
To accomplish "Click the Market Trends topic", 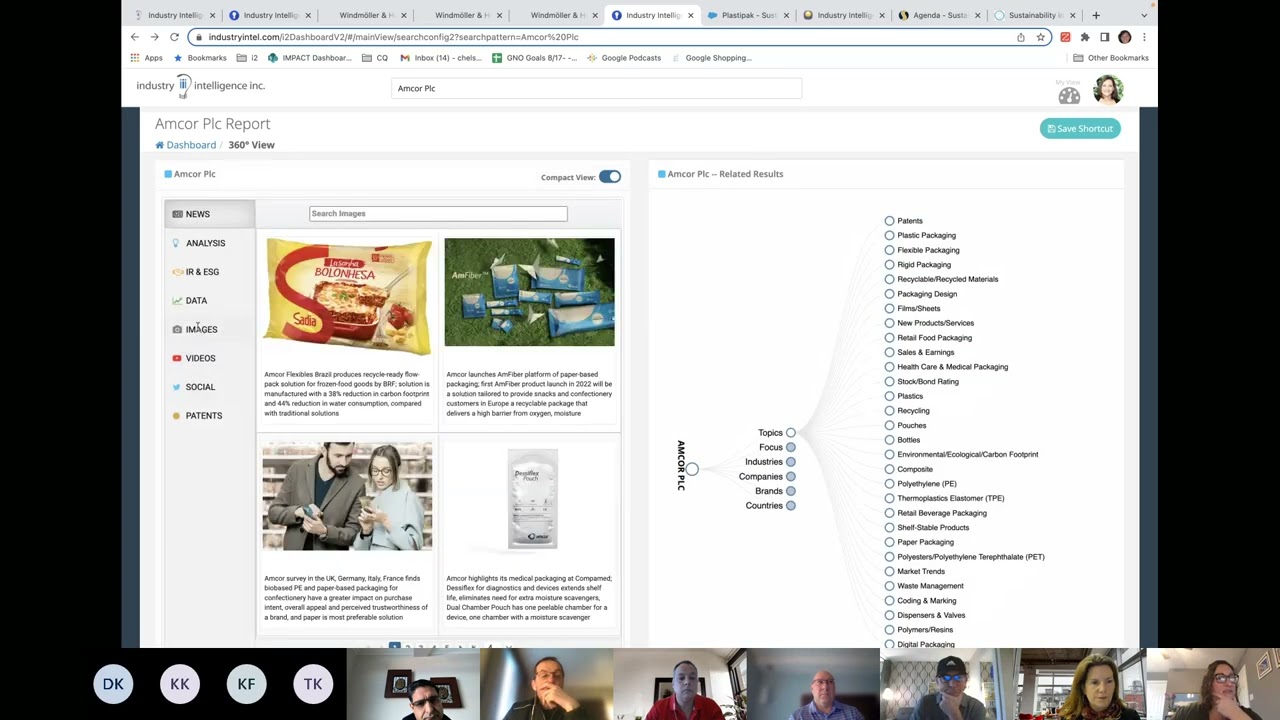I will pos(920,571).
